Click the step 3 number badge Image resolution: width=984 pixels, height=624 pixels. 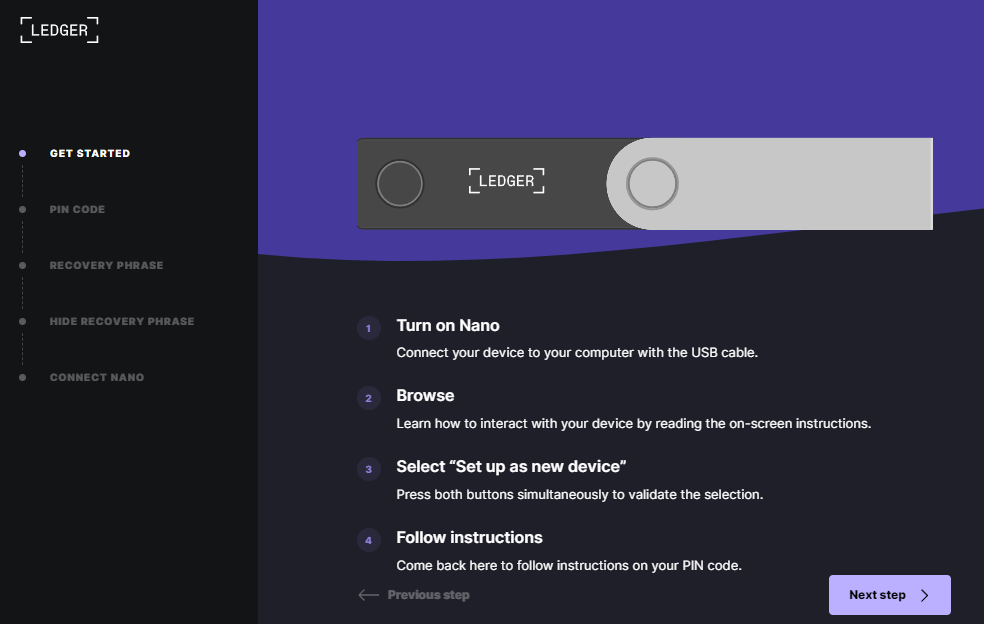click(368, 469)
